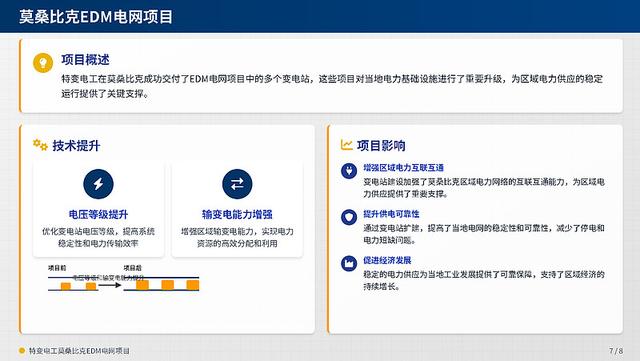Select the 技术提升 heading
The height and width of the screenshot is (361, 640).
76,145
